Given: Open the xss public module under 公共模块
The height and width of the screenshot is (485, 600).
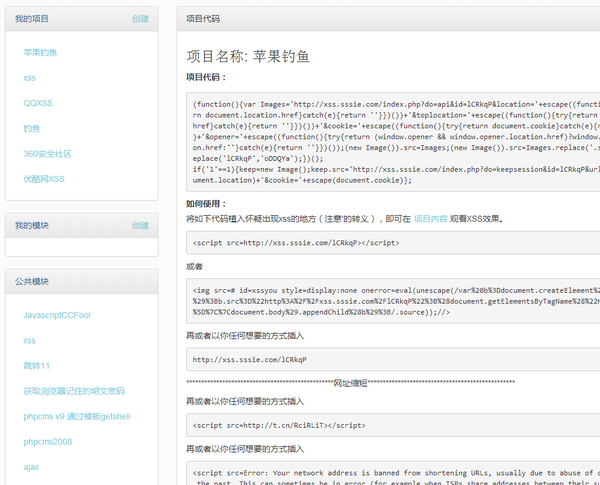Looking at the screenshot, I should 29,341.
